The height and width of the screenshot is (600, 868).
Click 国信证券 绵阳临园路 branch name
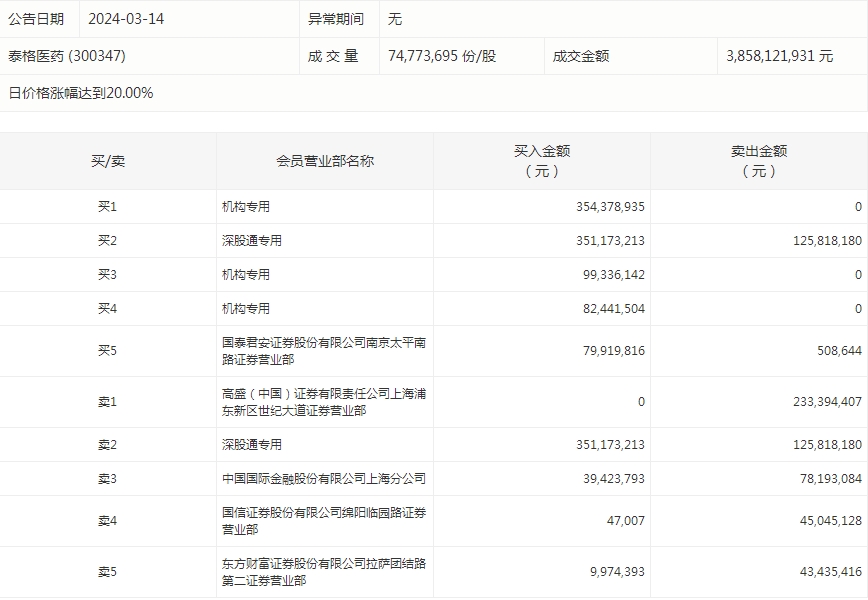[x=324, y=521]
